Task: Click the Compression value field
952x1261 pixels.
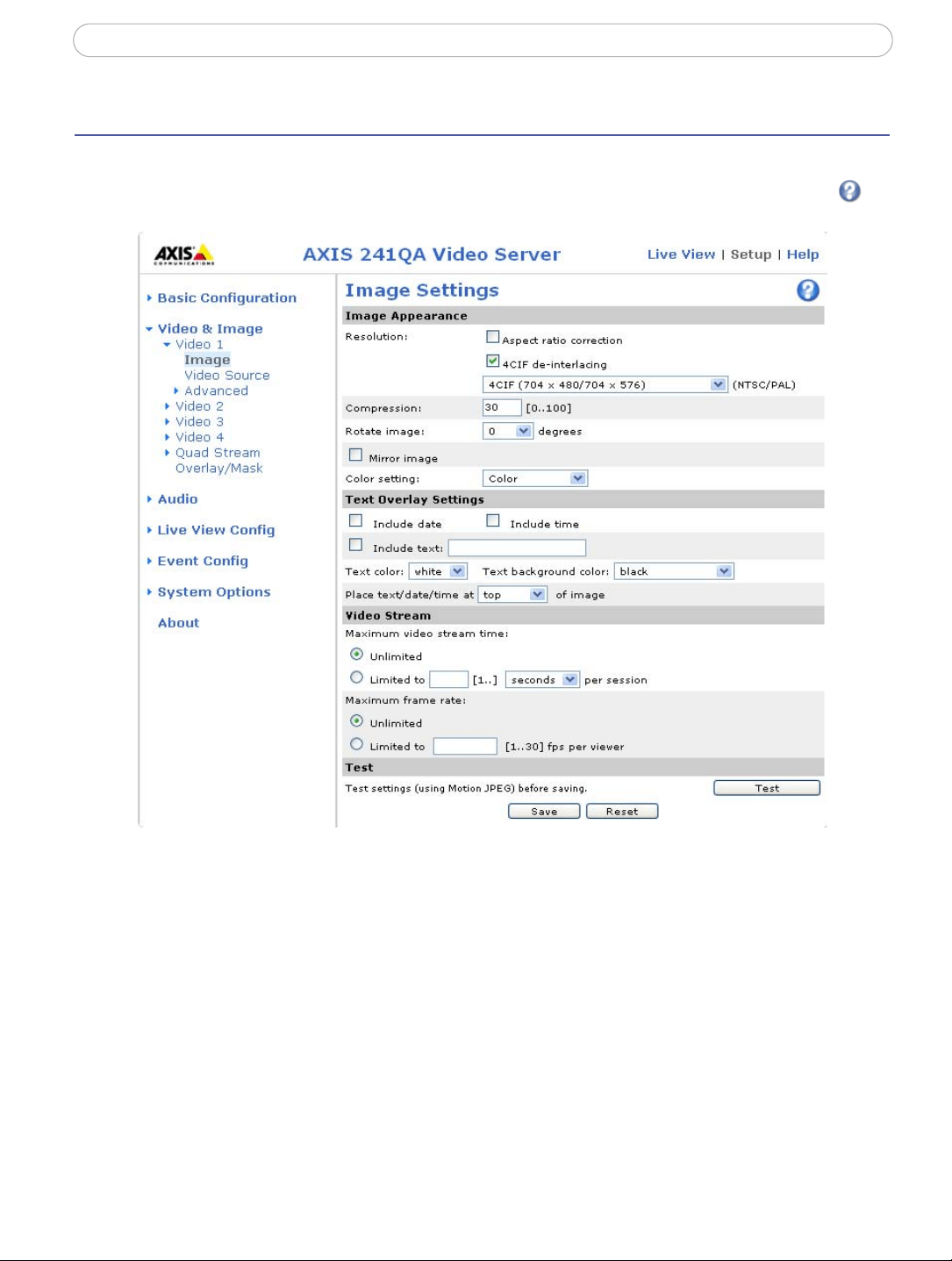Action: [x=502, y=407]
